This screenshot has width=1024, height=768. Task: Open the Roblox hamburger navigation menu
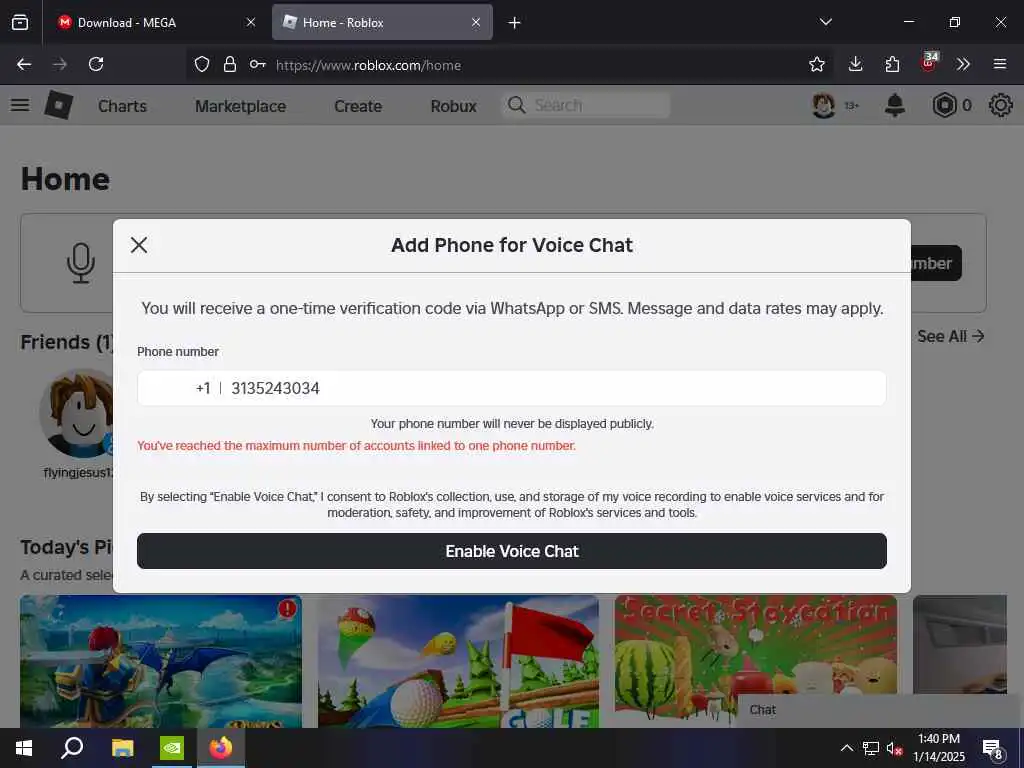tap(20, 105)
